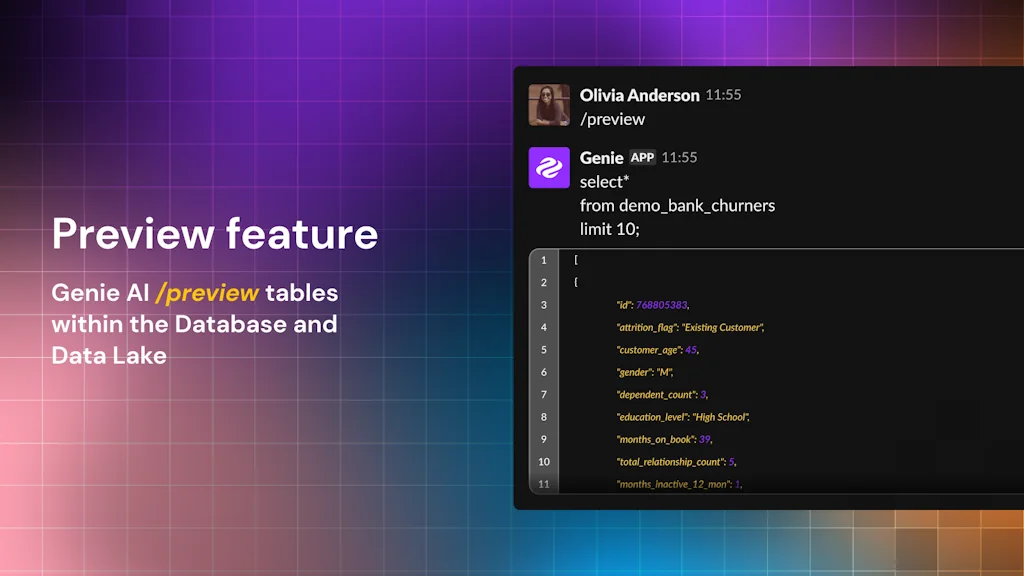Click Olivia Anderson's profile picture
This screenshot has height=576, width=1024.
click(x=549, y=105)
